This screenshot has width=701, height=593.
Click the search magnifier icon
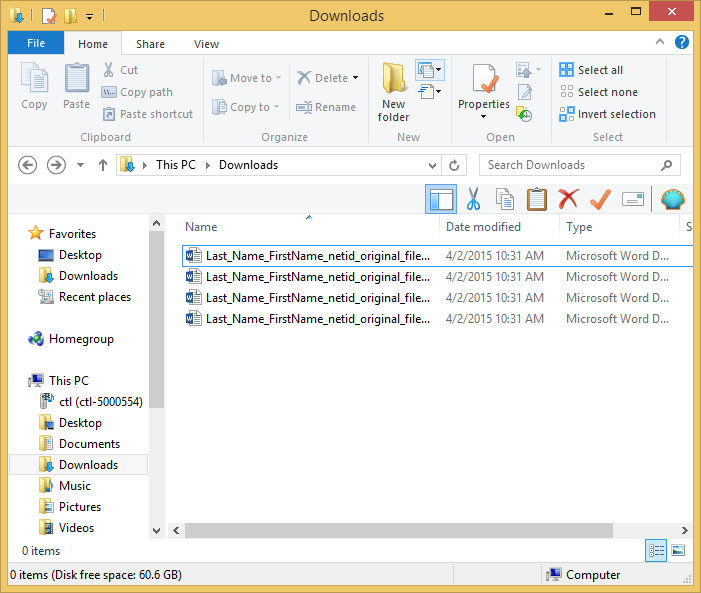point(667,165)
